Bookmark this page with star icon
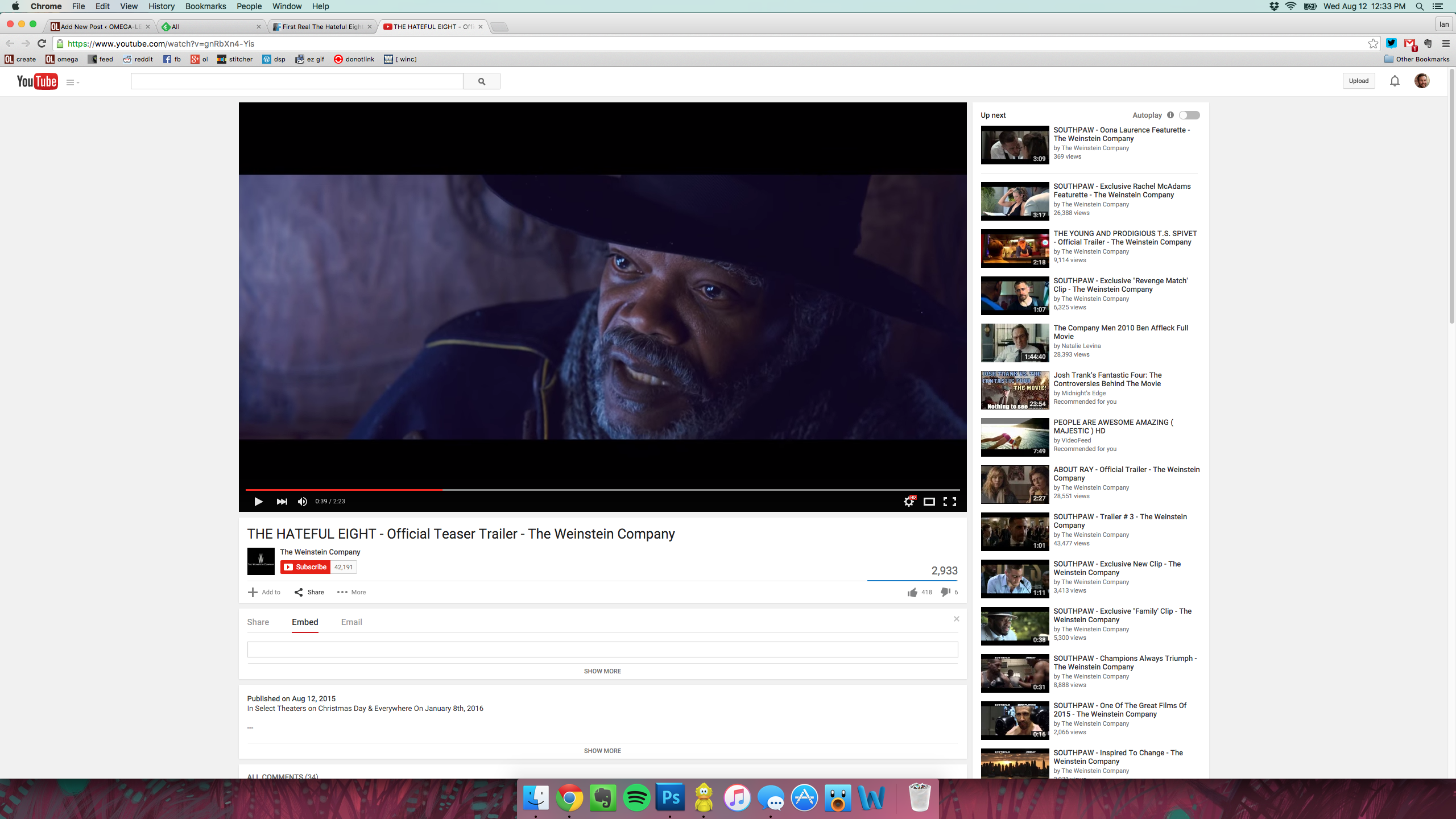Image resolution: width=1456 pixels, height=819 pixels. coord(1373,43)
